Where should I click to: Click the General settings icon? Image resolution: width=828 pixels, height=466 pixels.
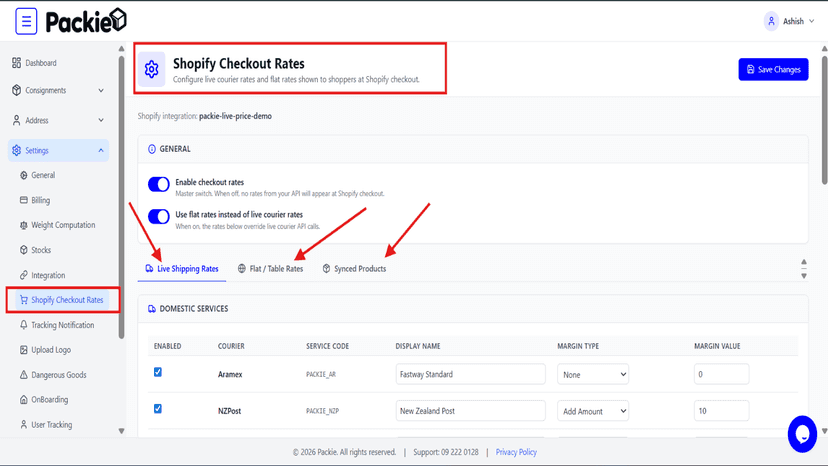point(23,175)
